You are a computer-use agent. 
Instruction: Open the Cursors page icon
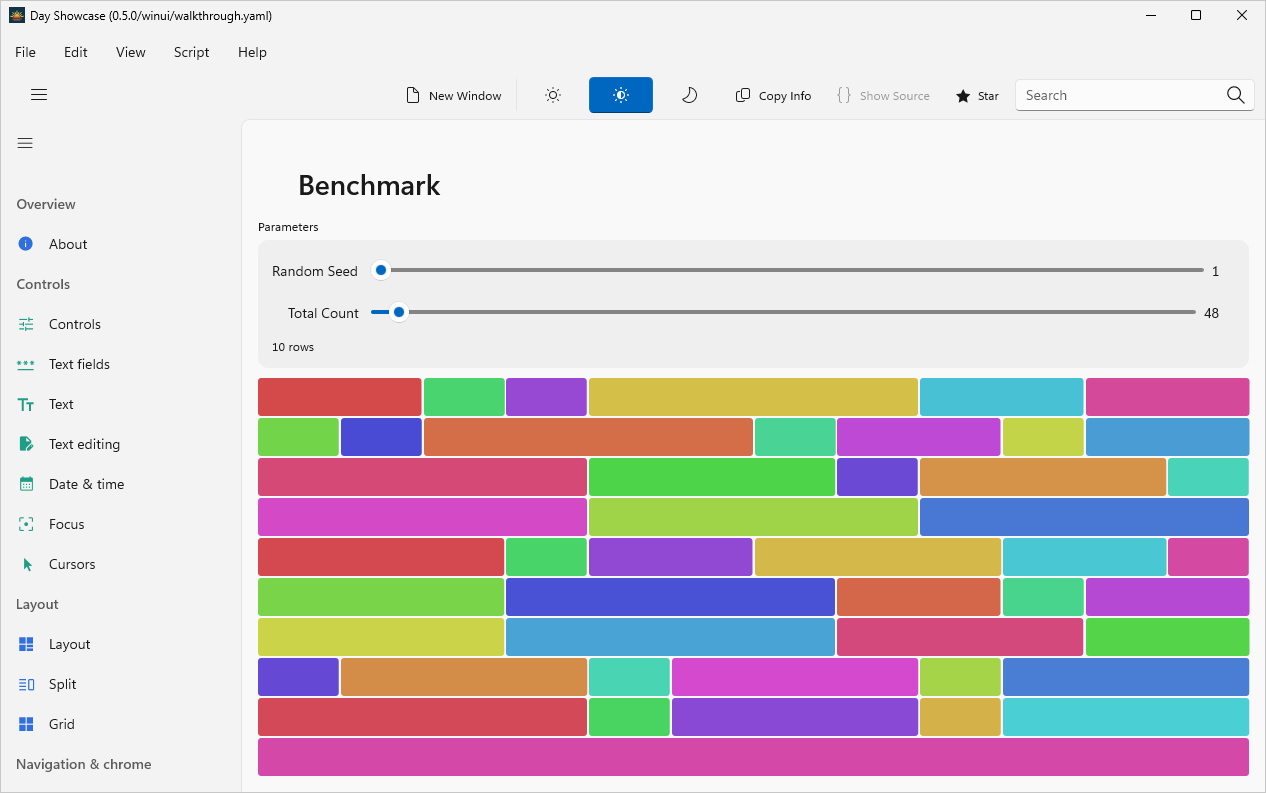(x=27, y=564)
